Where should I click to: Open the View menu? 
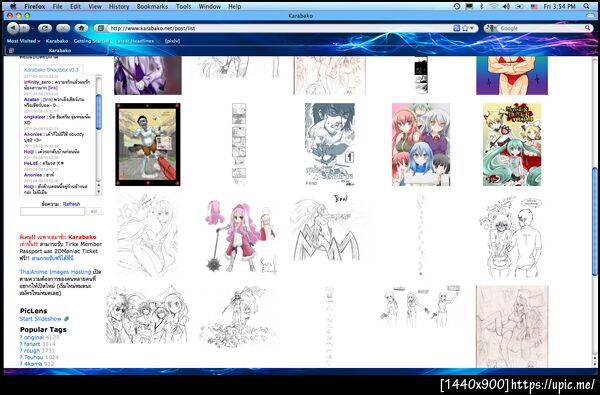95,7
